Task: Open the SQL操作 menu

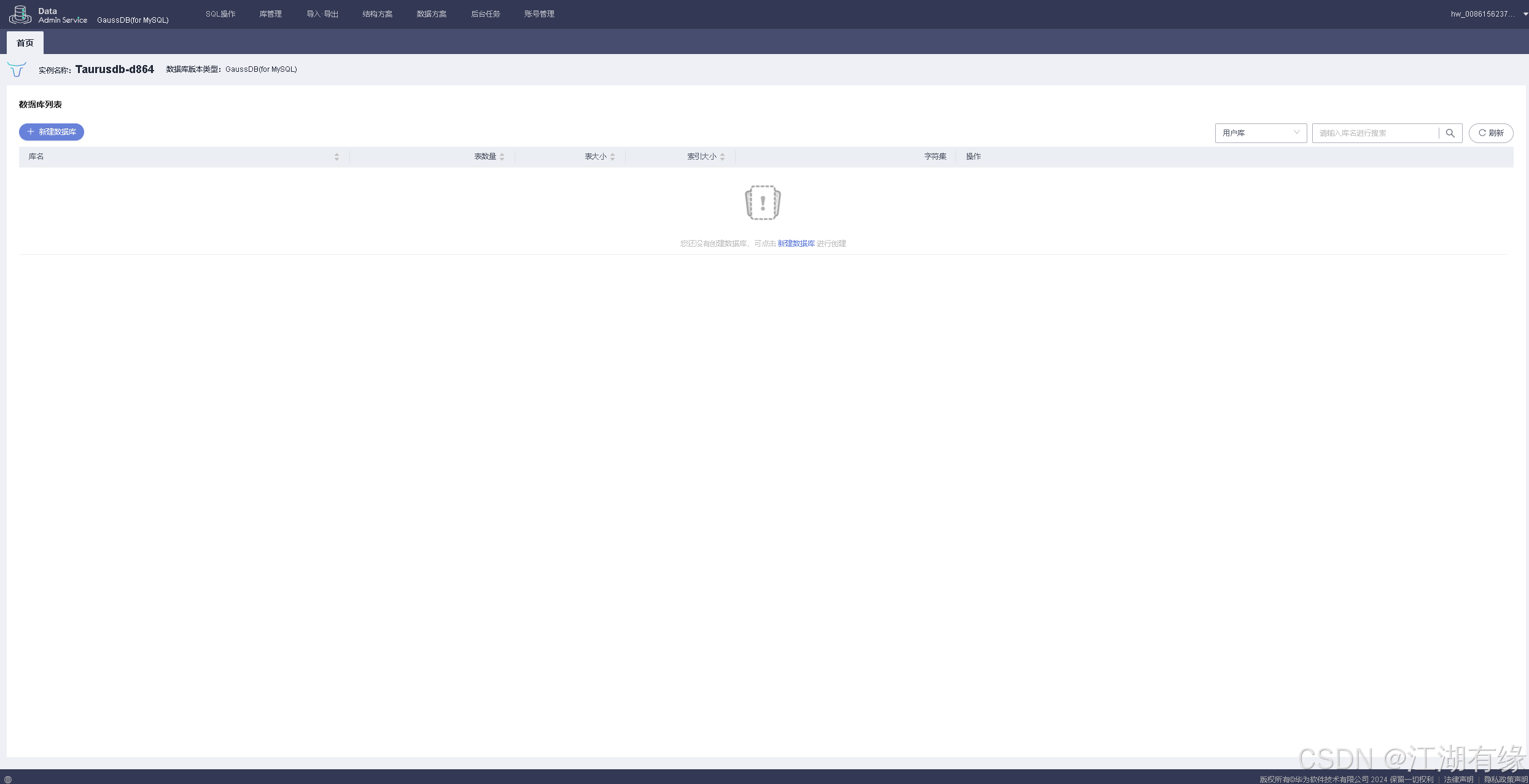Action: click(220, 14)
